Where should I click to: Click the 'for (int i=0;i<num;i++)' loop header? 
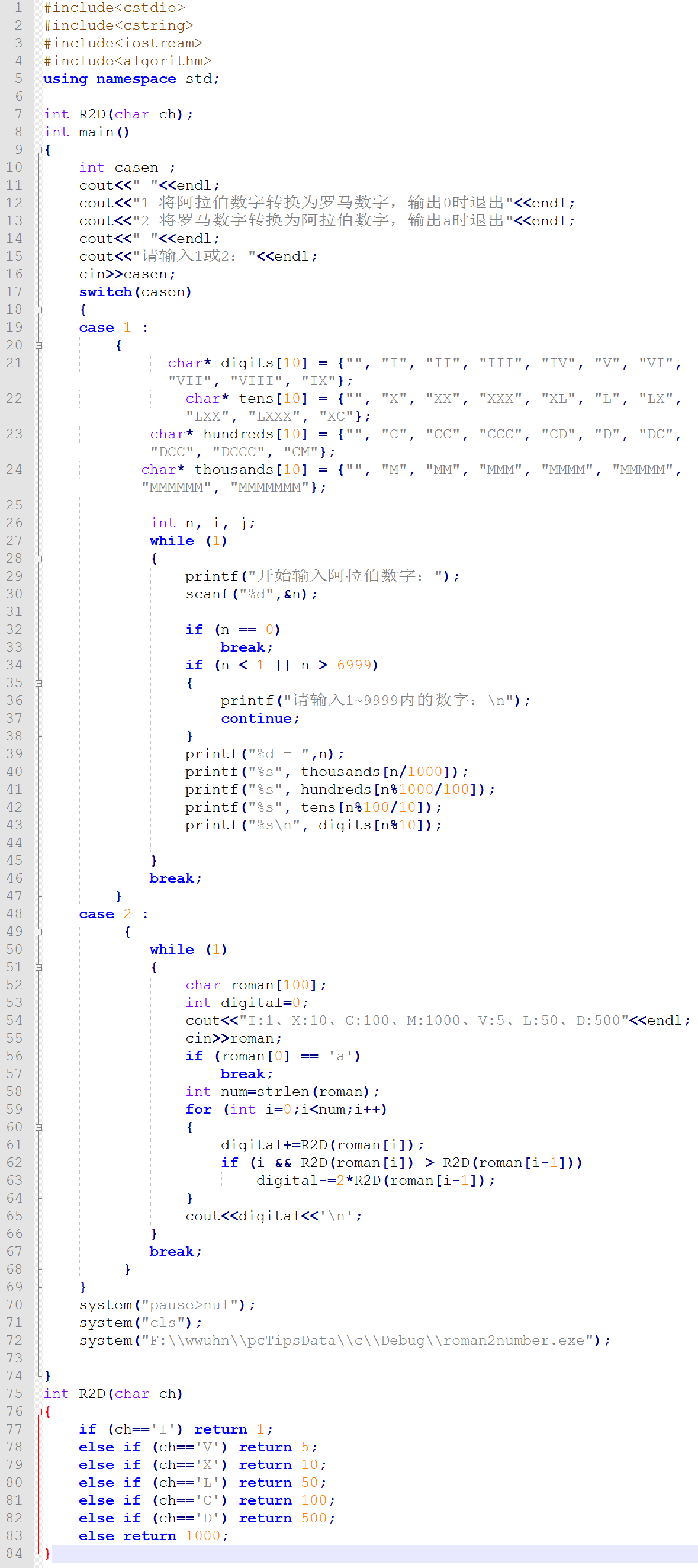(287, 1110)
